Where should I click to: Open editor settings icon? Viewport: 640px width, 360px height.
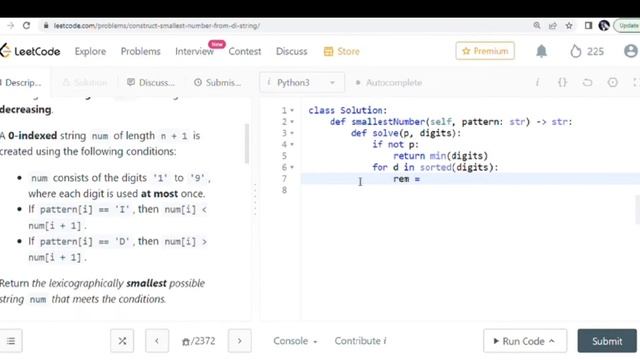pyautogui.click(x=613, y=82)
